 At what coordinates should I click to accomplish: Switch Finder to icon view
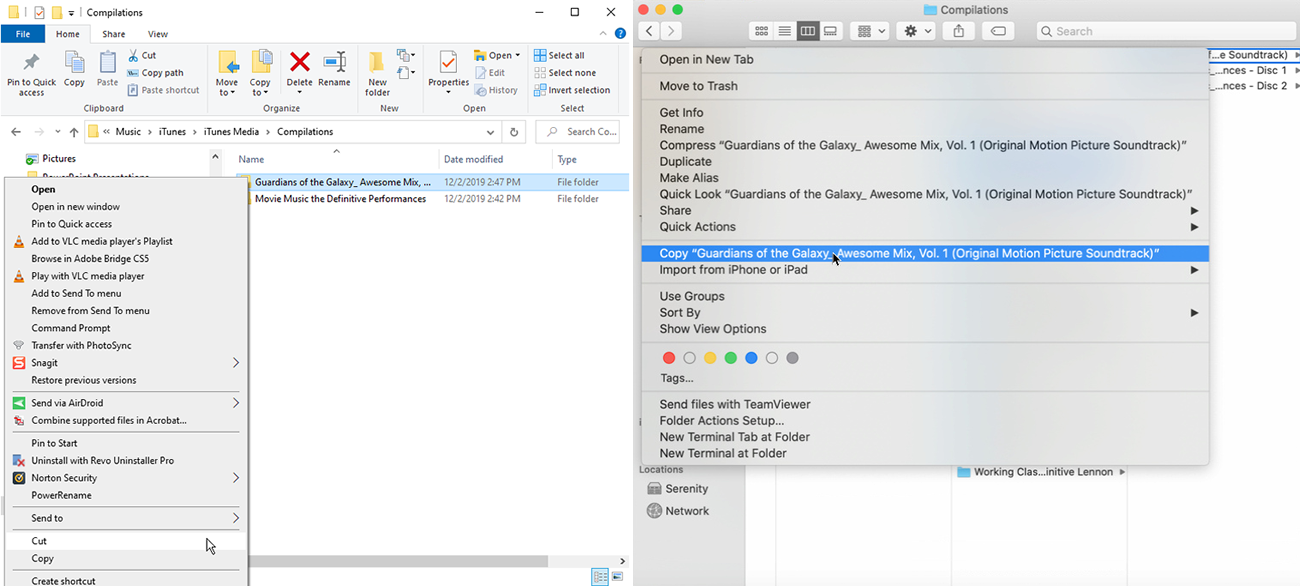click(x=762, y=31)
